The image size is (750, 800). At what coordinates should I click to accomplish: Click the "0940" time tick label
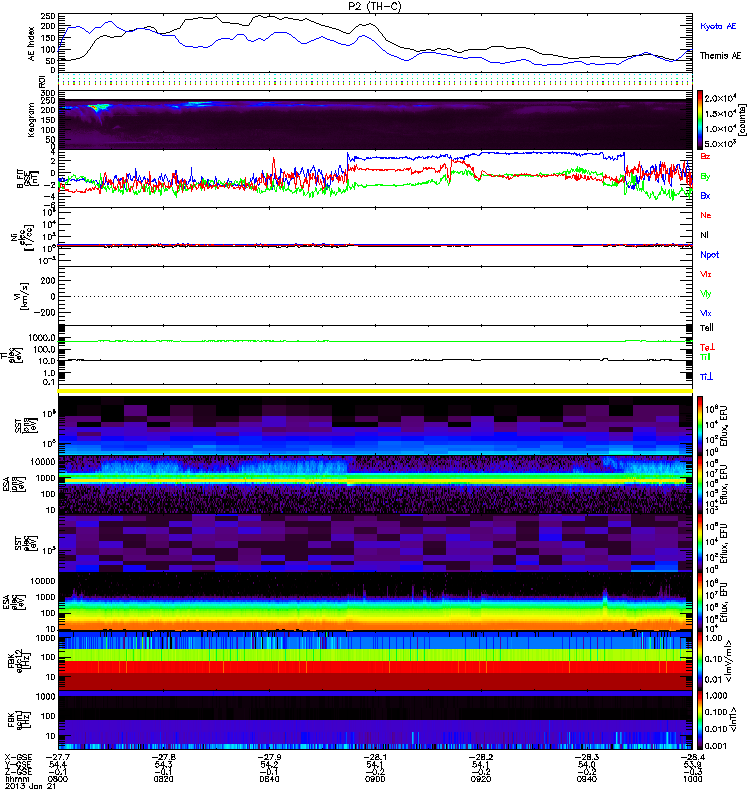[587, 779]
